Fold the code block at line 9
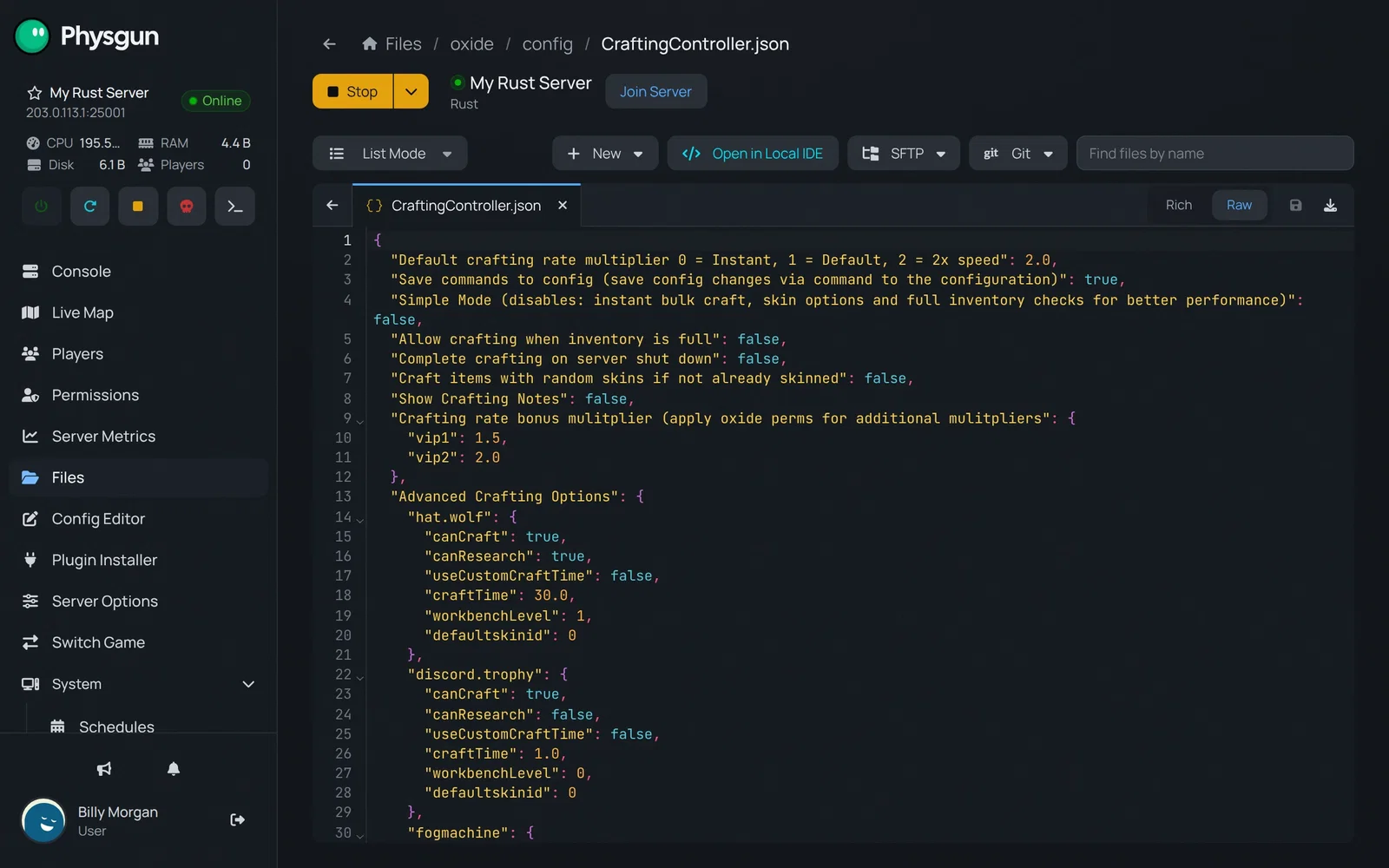Screen dimensions: 1389x868 point(360,421)
